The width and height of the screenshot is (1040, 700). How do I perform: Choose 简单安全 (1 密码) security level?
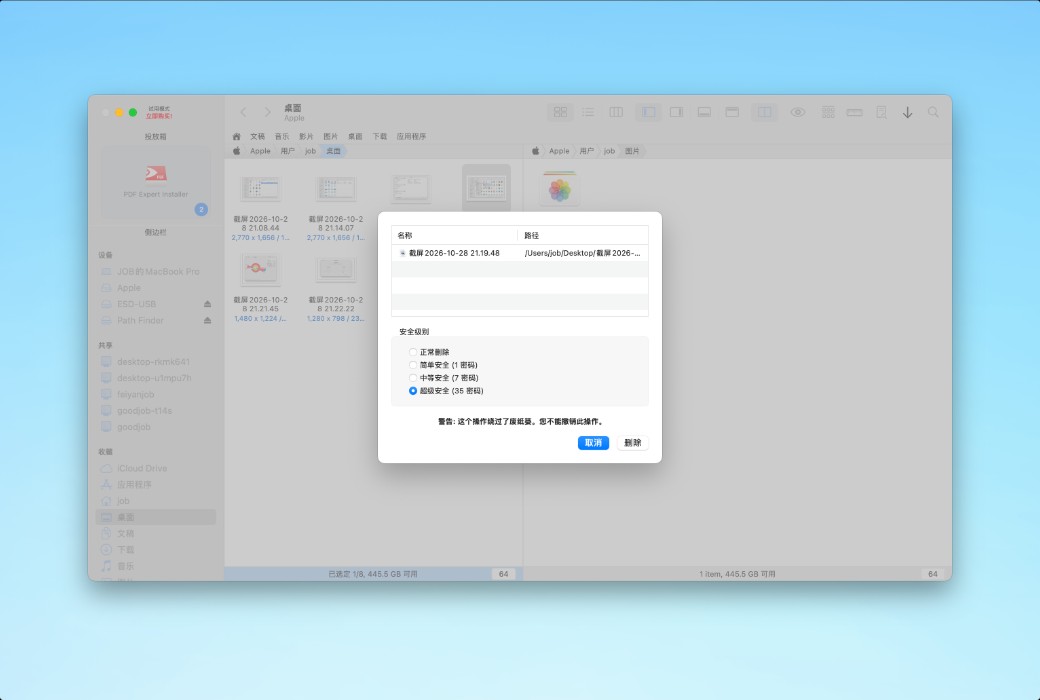413,365
